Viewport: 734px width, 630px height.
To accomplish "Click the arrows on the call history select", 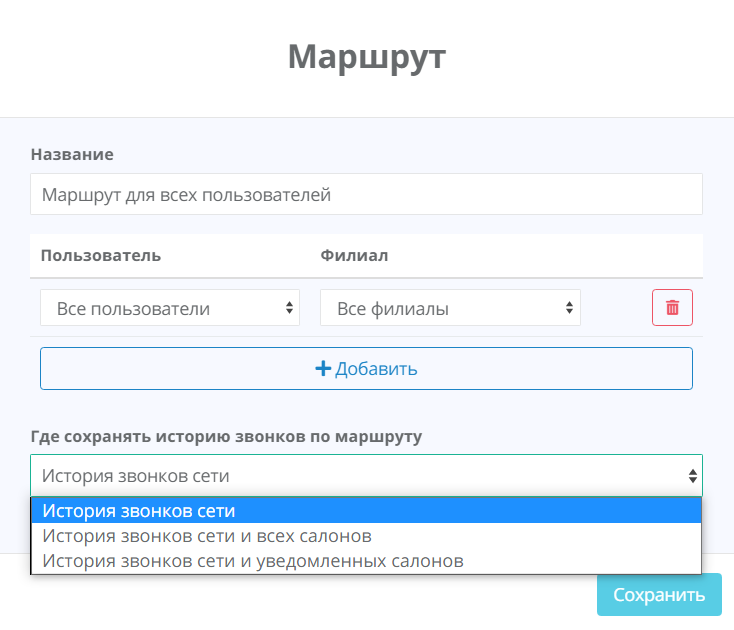I will [692, 477].
